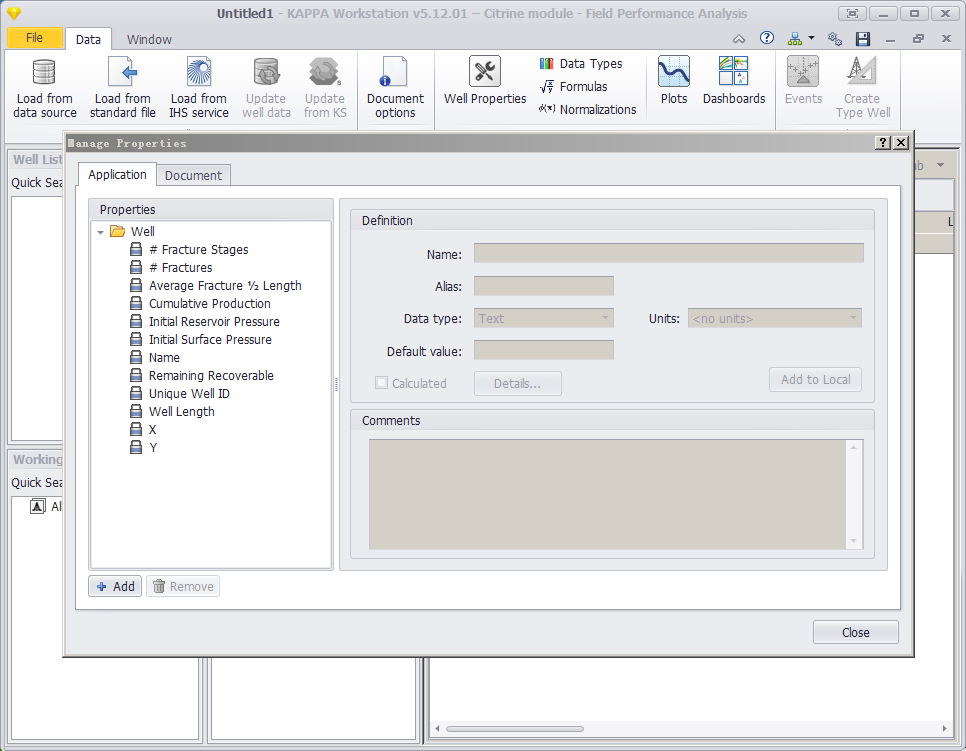966x751 pixels.
Task: Click into the Name field
Action: pyautogui.click(x=668, y=253)
